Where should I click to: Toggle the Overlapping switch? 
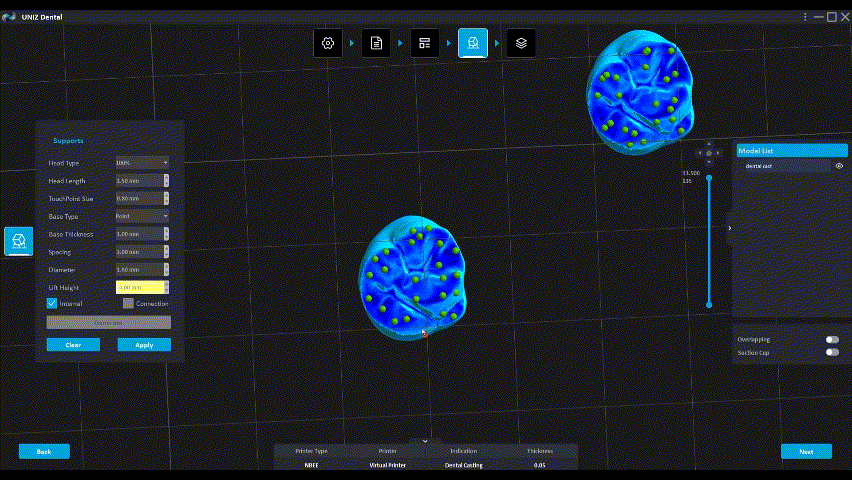831,339
